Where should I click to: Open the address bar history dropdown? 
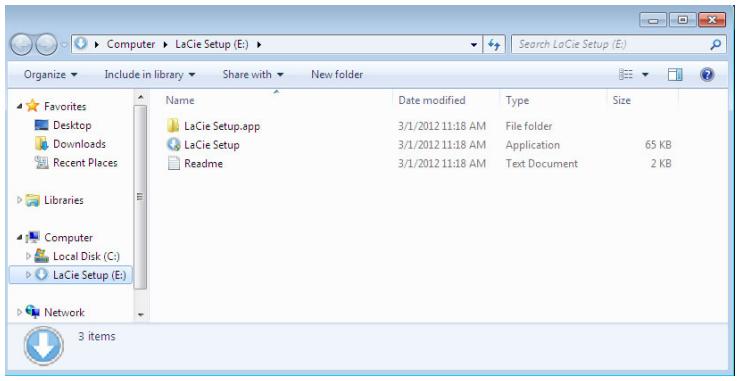473,45
